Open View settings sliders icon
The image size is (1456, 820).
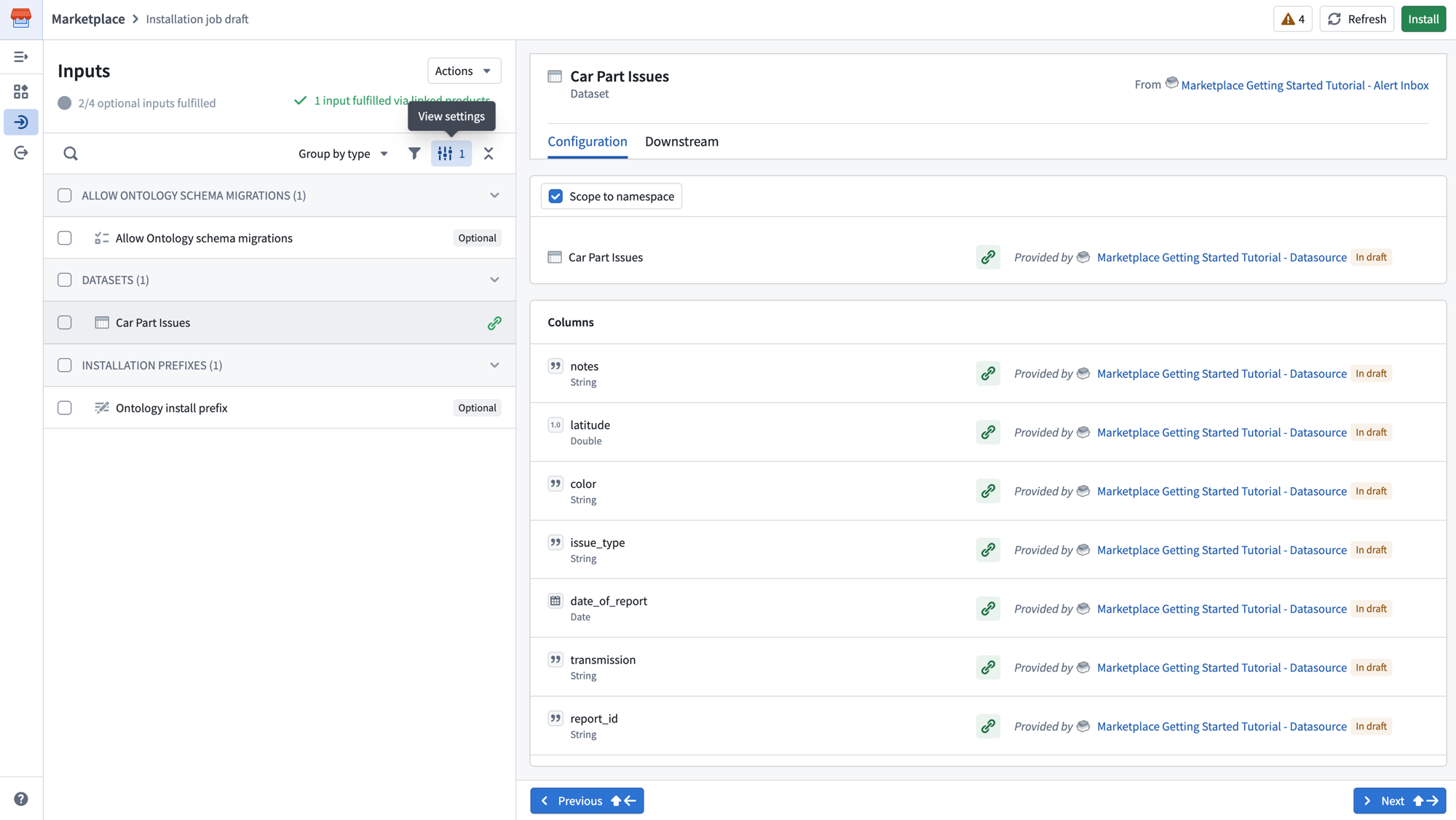coord(451,154)
